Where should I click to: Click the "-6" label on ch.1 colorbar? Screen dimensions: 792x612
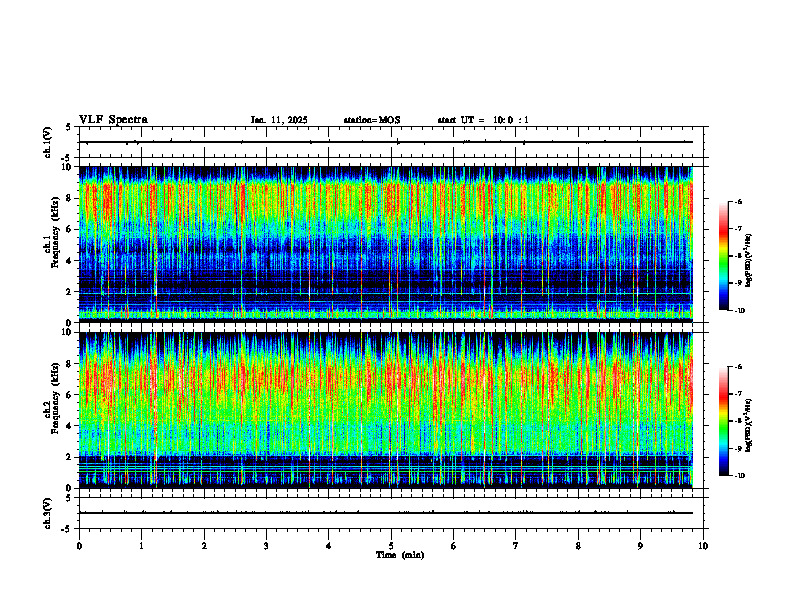(738, 201)
